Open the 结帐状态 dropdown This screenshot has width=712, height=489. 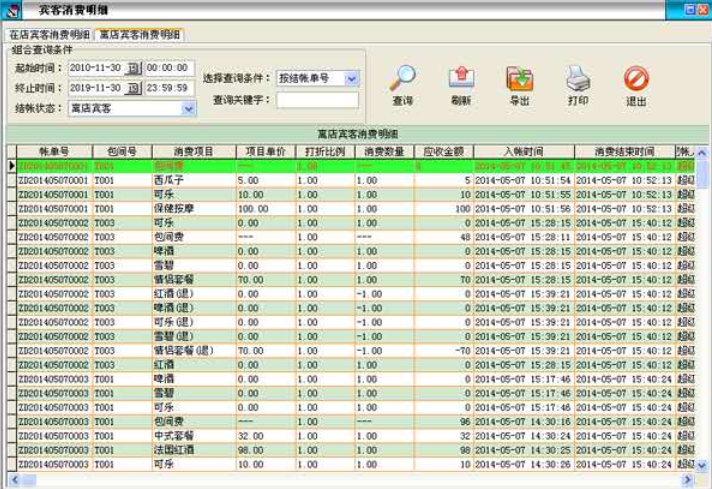[188, 109]
